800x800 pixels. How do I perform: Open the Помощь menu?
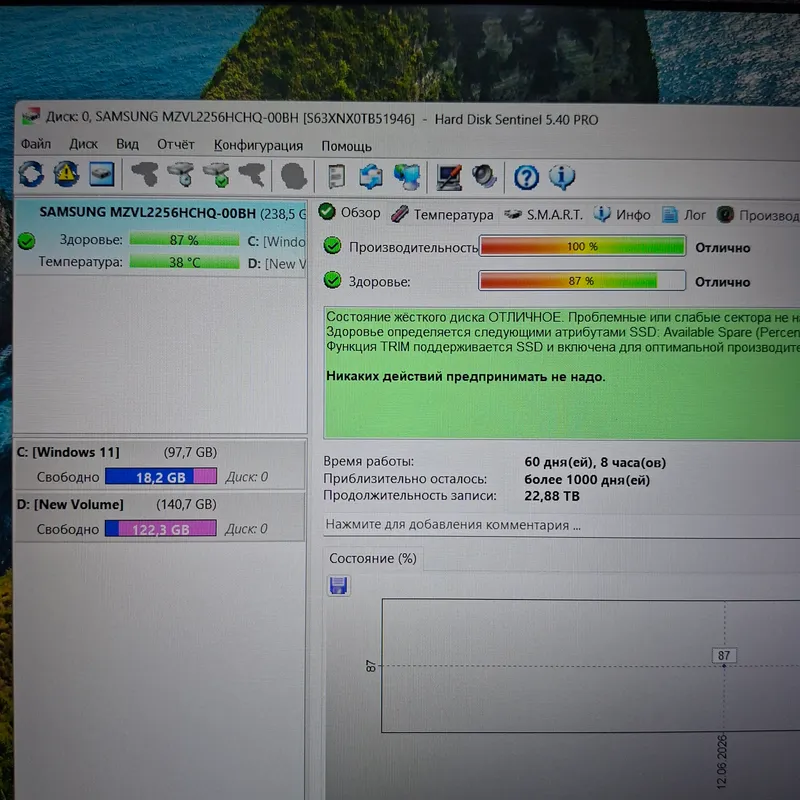[346, 146]
